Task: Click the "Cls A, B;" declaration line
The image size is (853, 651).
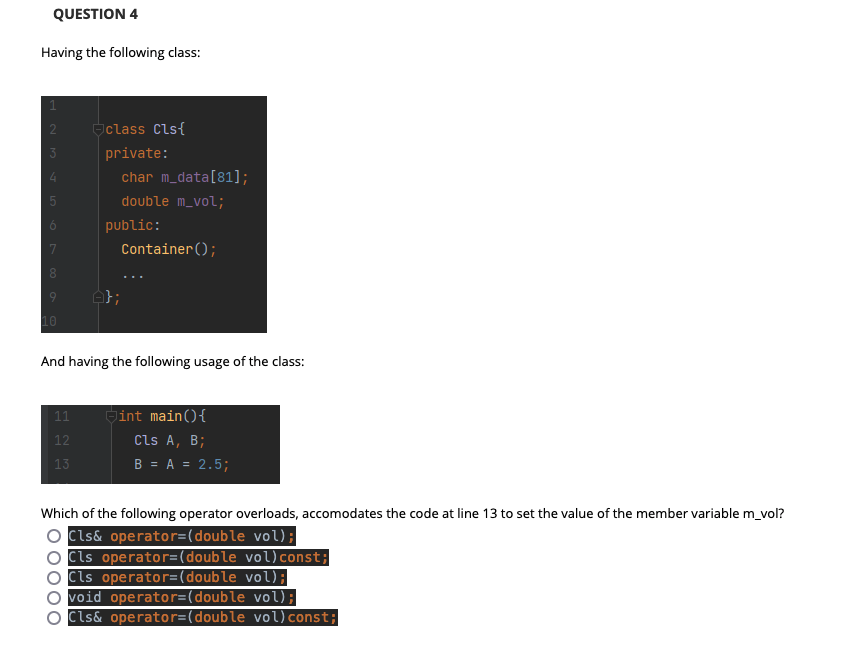Action: pos(168,440)
